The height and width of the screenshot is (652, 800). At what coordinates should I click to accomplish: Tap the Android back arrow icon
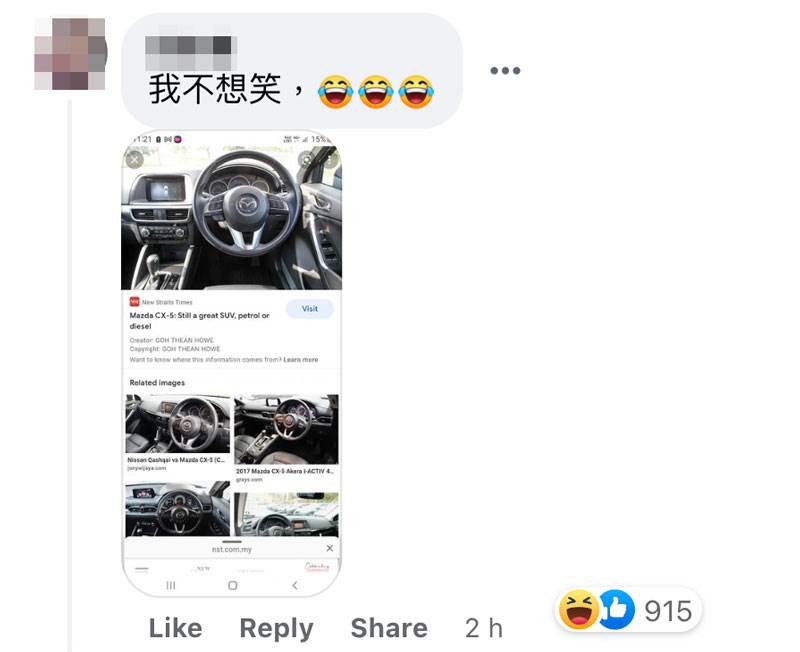coord(294,585)
